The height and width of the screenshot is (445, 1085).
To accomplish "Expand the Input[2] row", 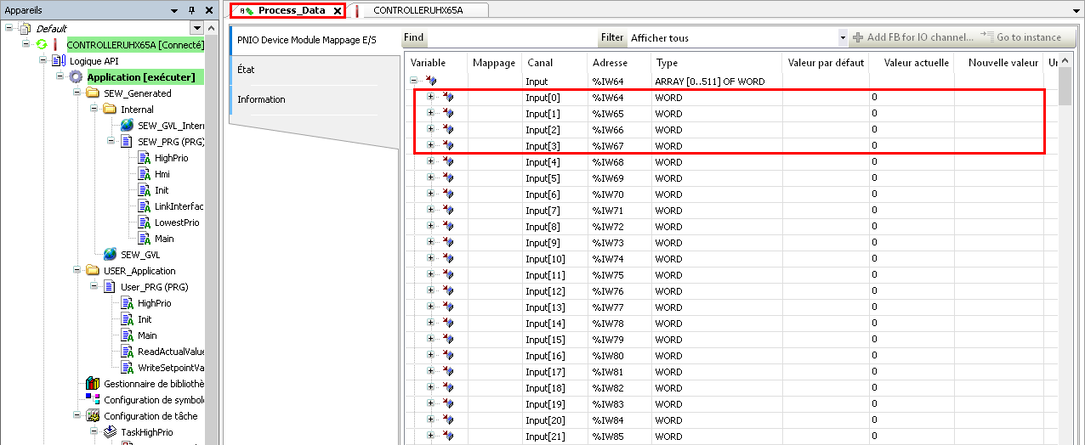I will 431,130.
